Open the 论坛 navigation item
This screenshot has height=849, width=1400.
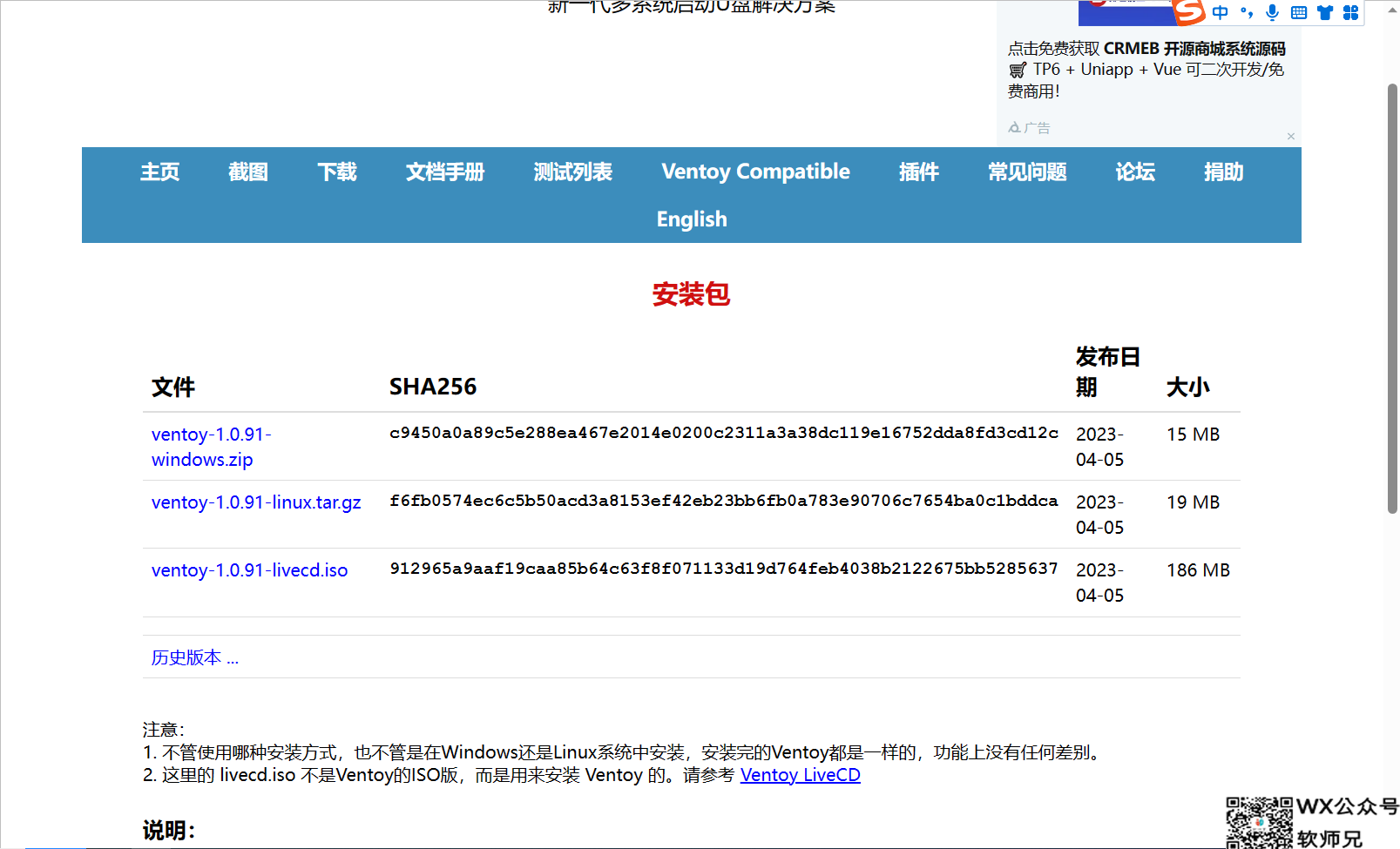[x=1135, y=172]
